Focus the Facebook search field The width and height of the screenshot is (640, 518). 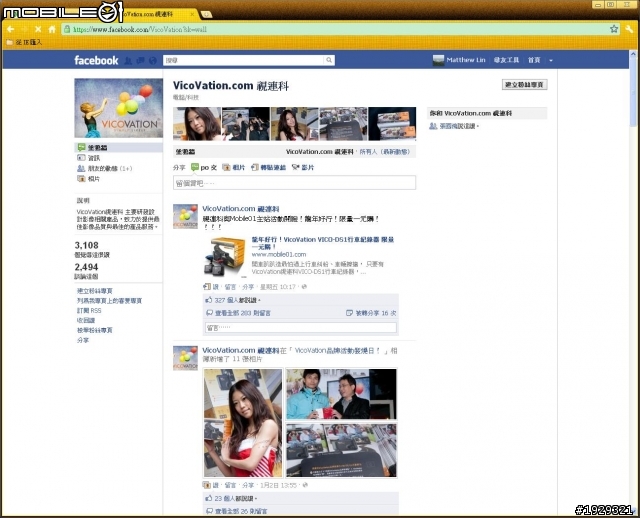[244, 60]
